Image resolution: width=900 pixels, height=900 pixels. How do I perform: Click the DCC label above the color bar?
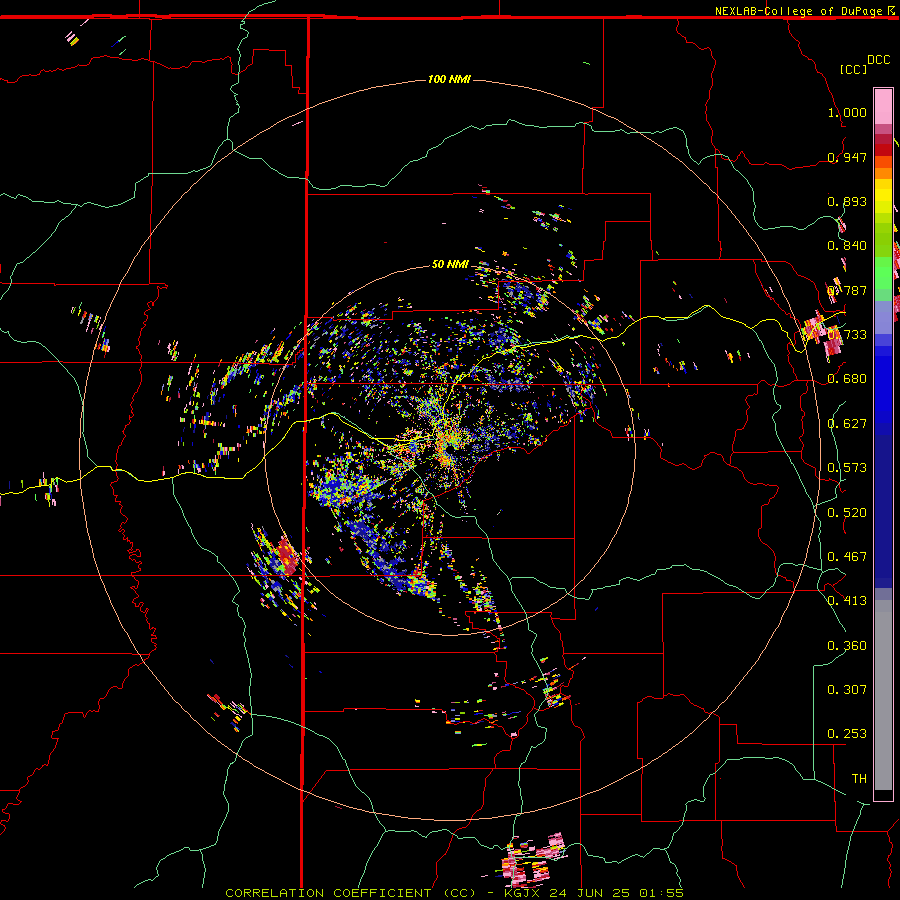point(879,60)
